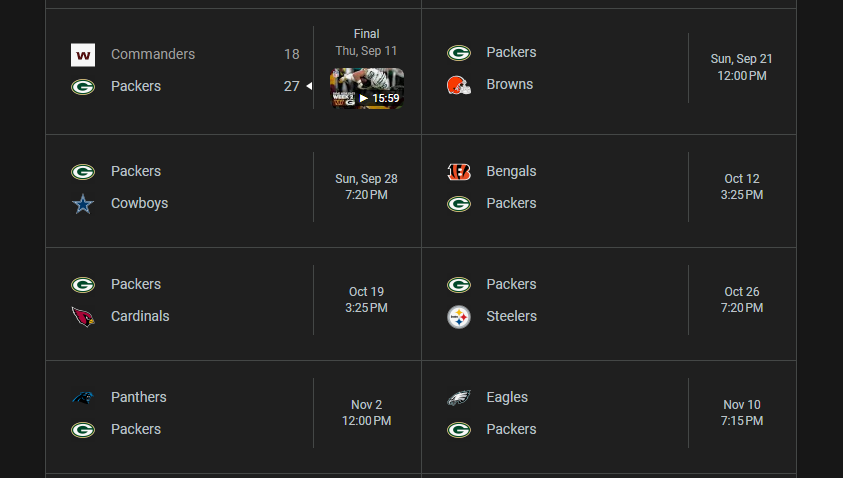Click the Packers final score of 27
Screen dimensions: 843x478
[291, 86]
